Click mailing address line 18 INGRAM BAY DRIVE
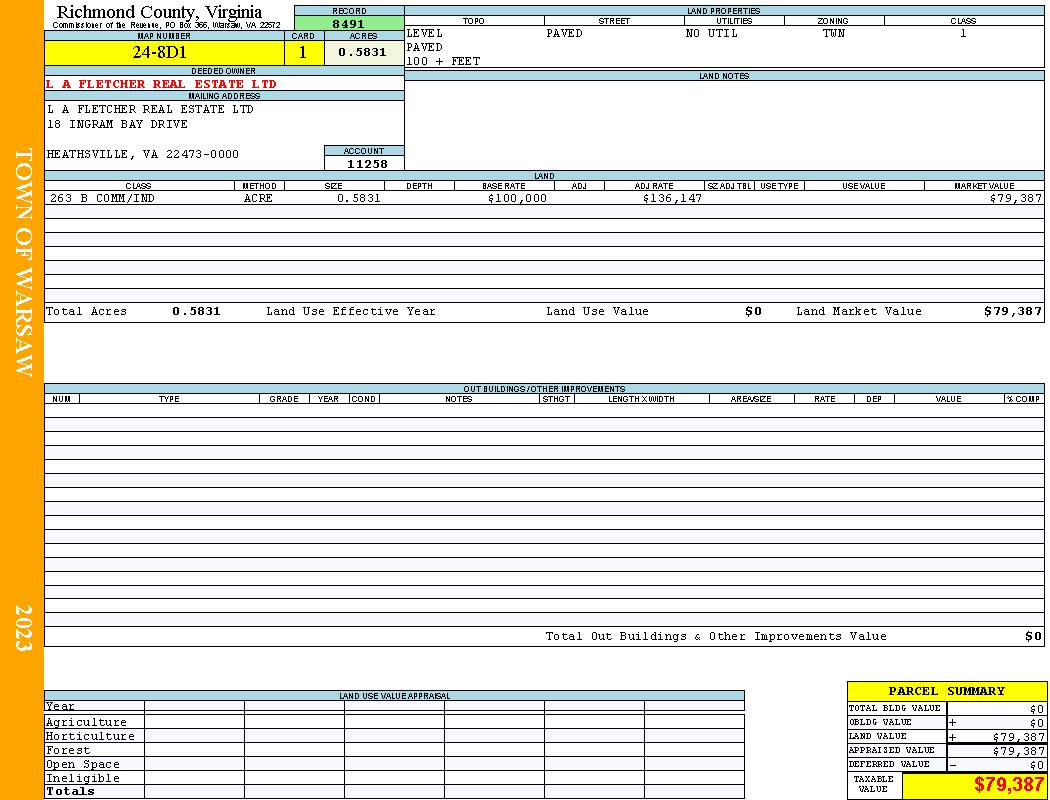1050x800 pixels. tap(117, 125)
